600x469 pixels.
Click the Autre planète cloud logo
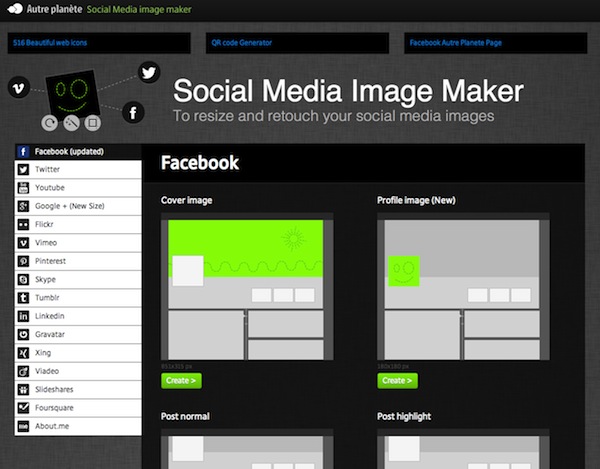pyautogui.click(x=15, y=9)
